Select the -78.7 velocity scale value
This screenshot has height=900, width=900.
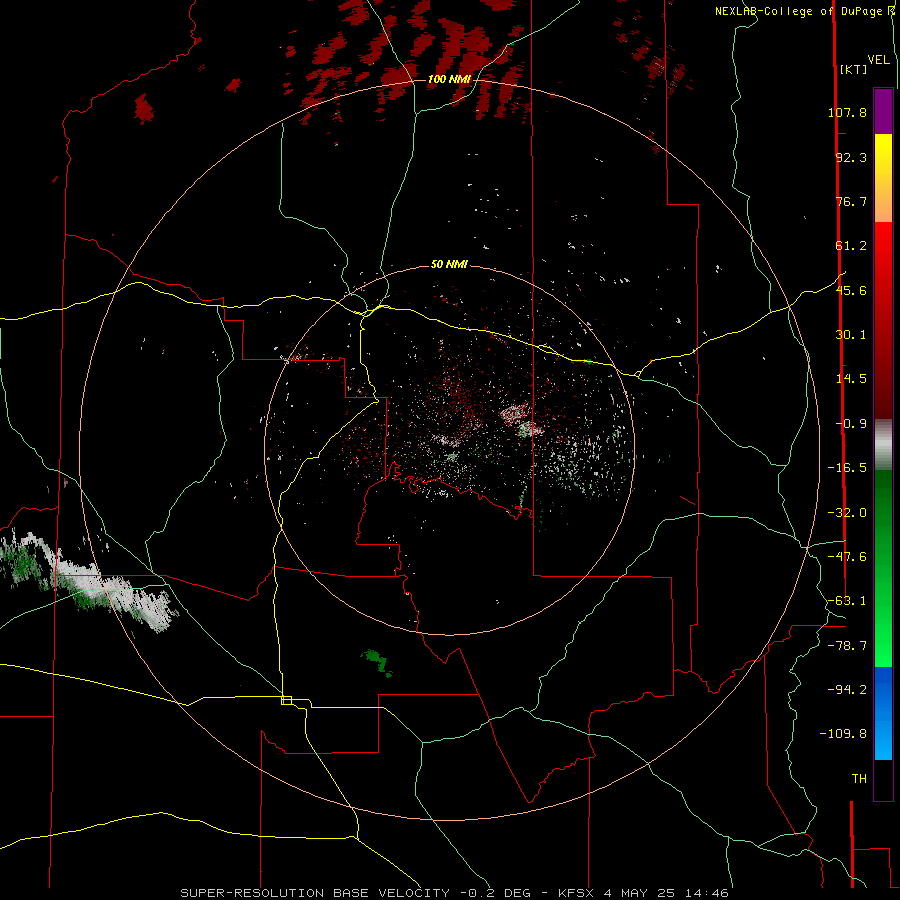coord(847,646)
